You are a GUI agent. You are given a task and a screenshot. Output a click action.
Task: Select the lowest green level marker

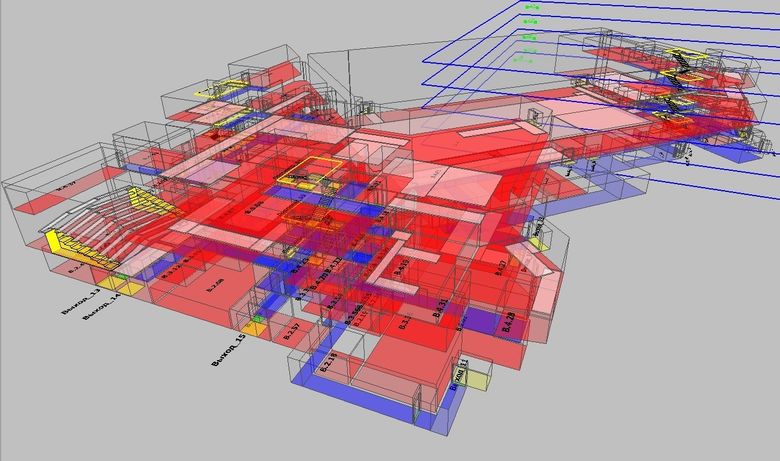[522, 61]
